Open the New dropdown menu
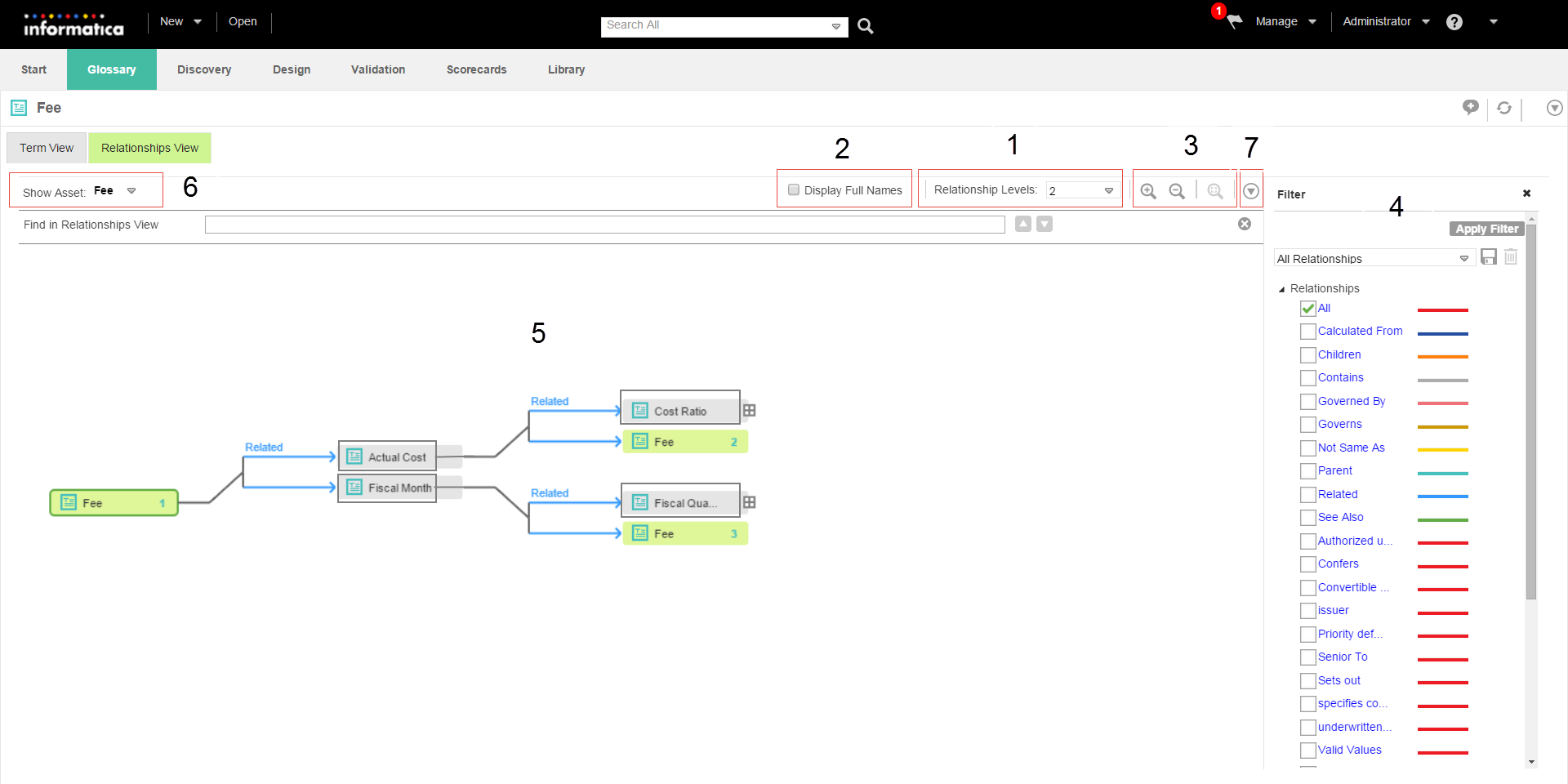Screen dimensions: 1568x784 180,21
